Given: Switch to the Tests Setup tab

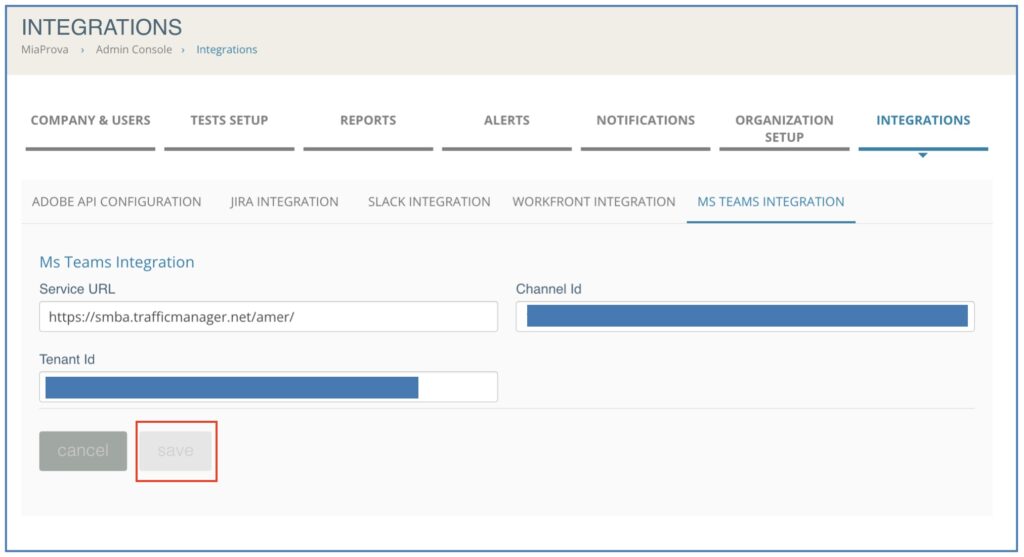Looking at the screenshot, I should (229, 121).
